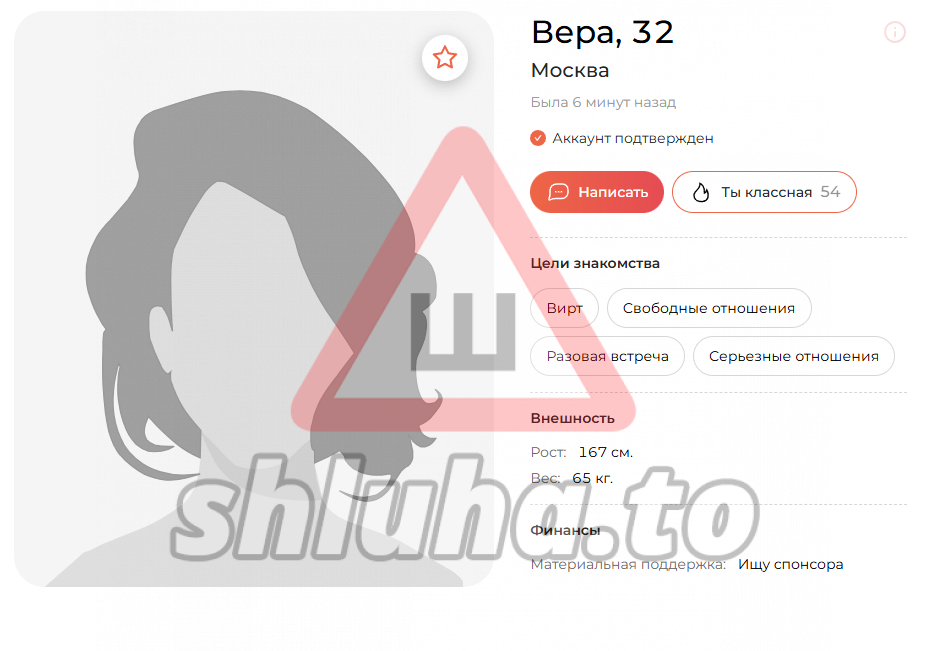927x651 pixels.
Task: Click the Написать button
Action: coord(597,192)
